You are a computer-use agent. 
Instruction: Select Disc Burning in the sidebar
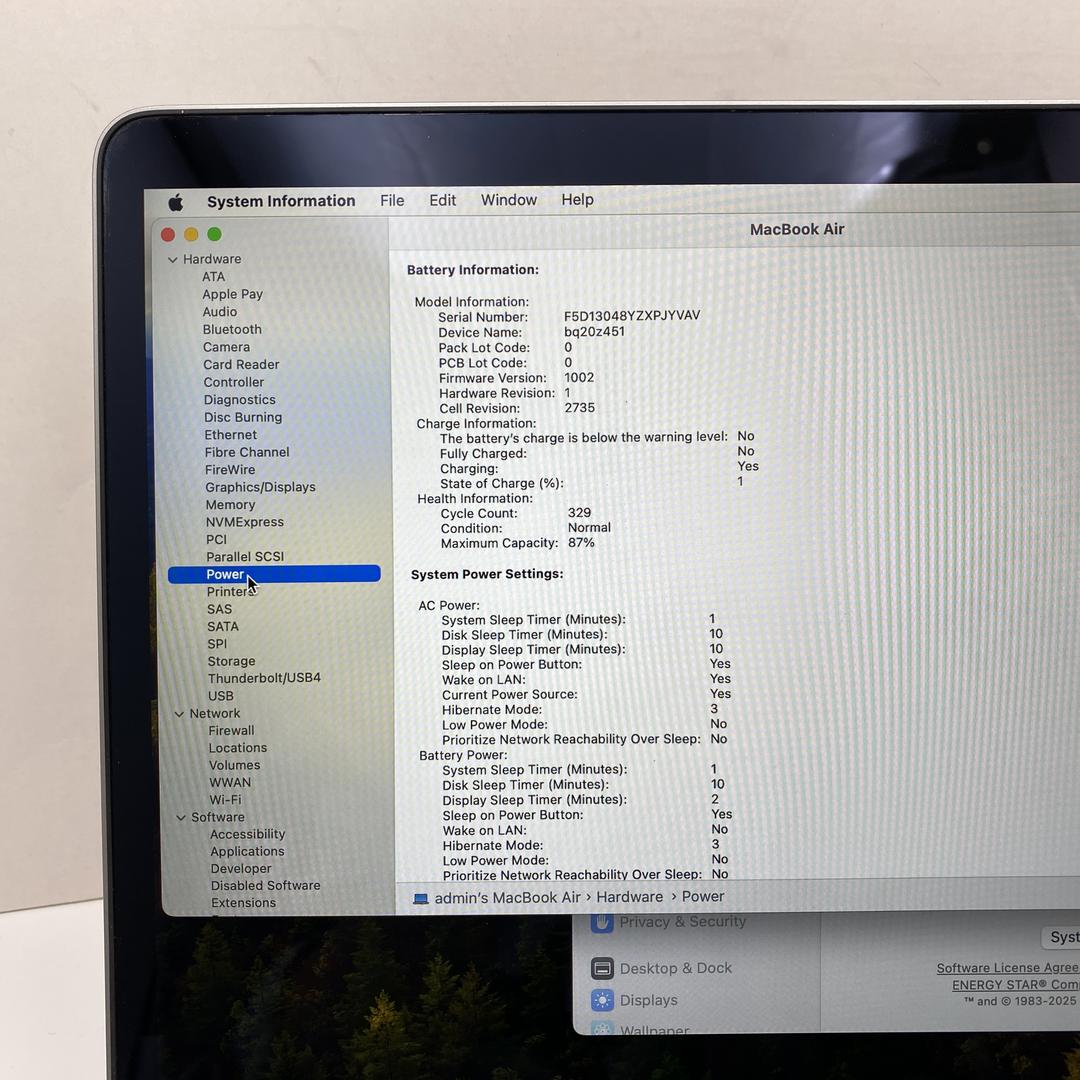[x=243, y=417]
